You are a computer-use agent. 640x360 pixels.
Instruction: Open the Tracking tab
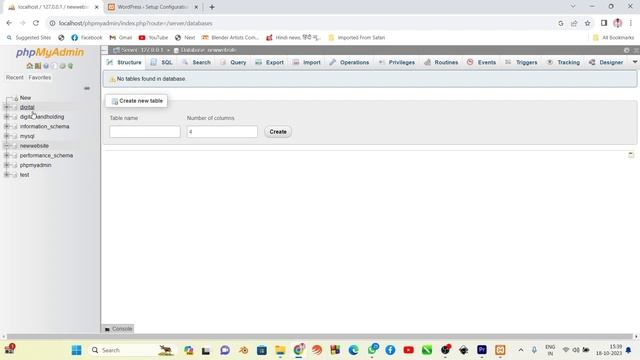563,62
